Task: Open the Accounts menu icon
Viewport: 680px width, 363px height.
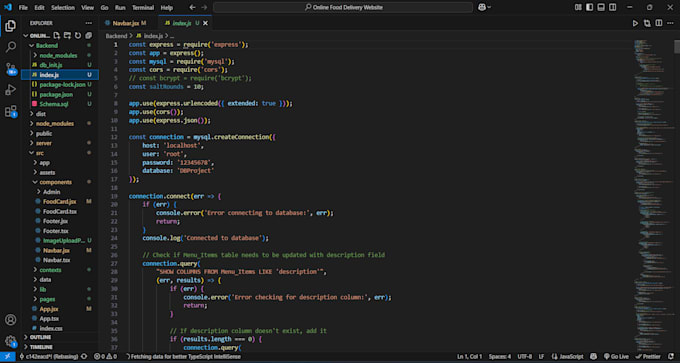Action: point(10,320)
